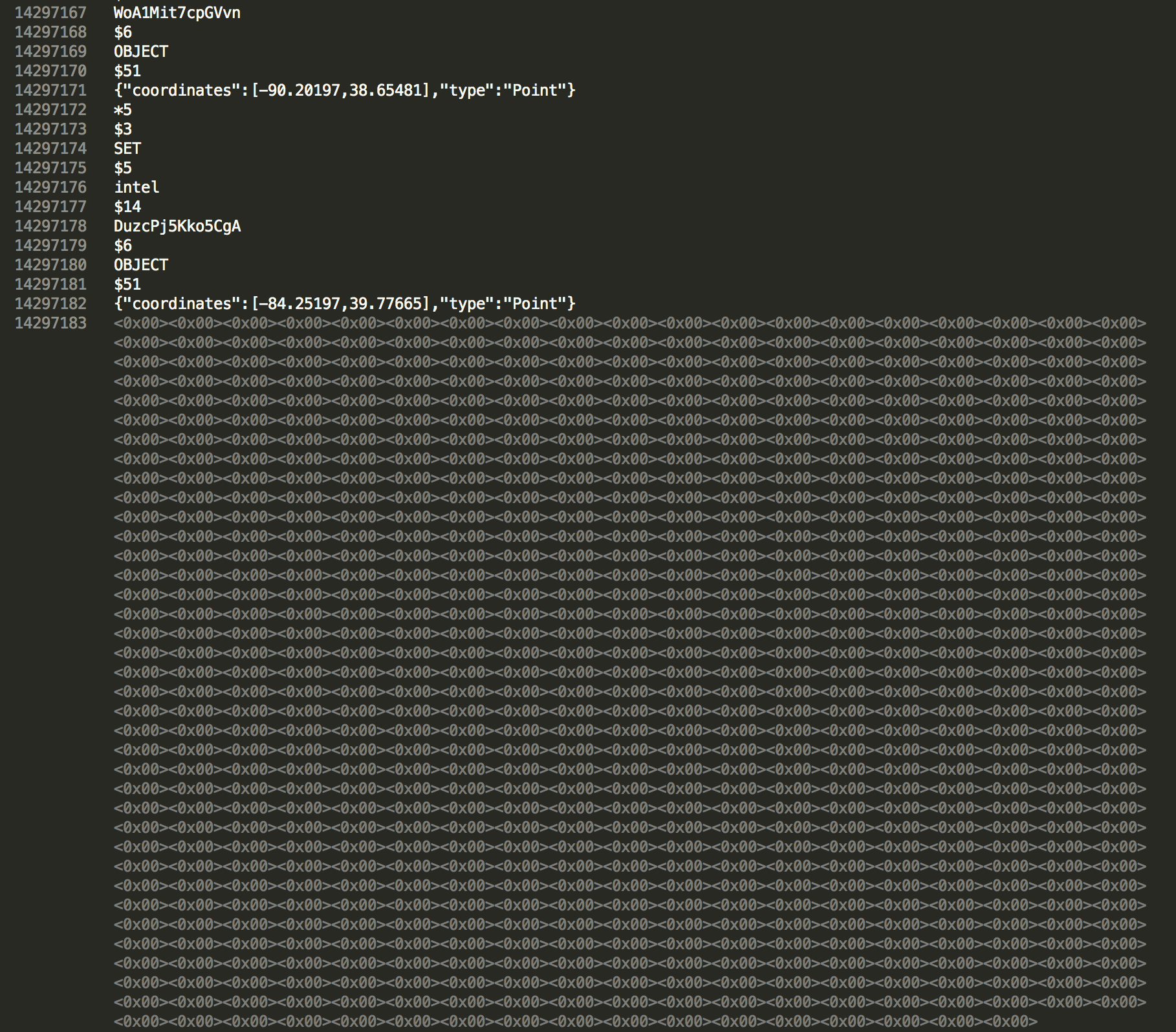Select the $5 marker above intel

tap(123, 167)
